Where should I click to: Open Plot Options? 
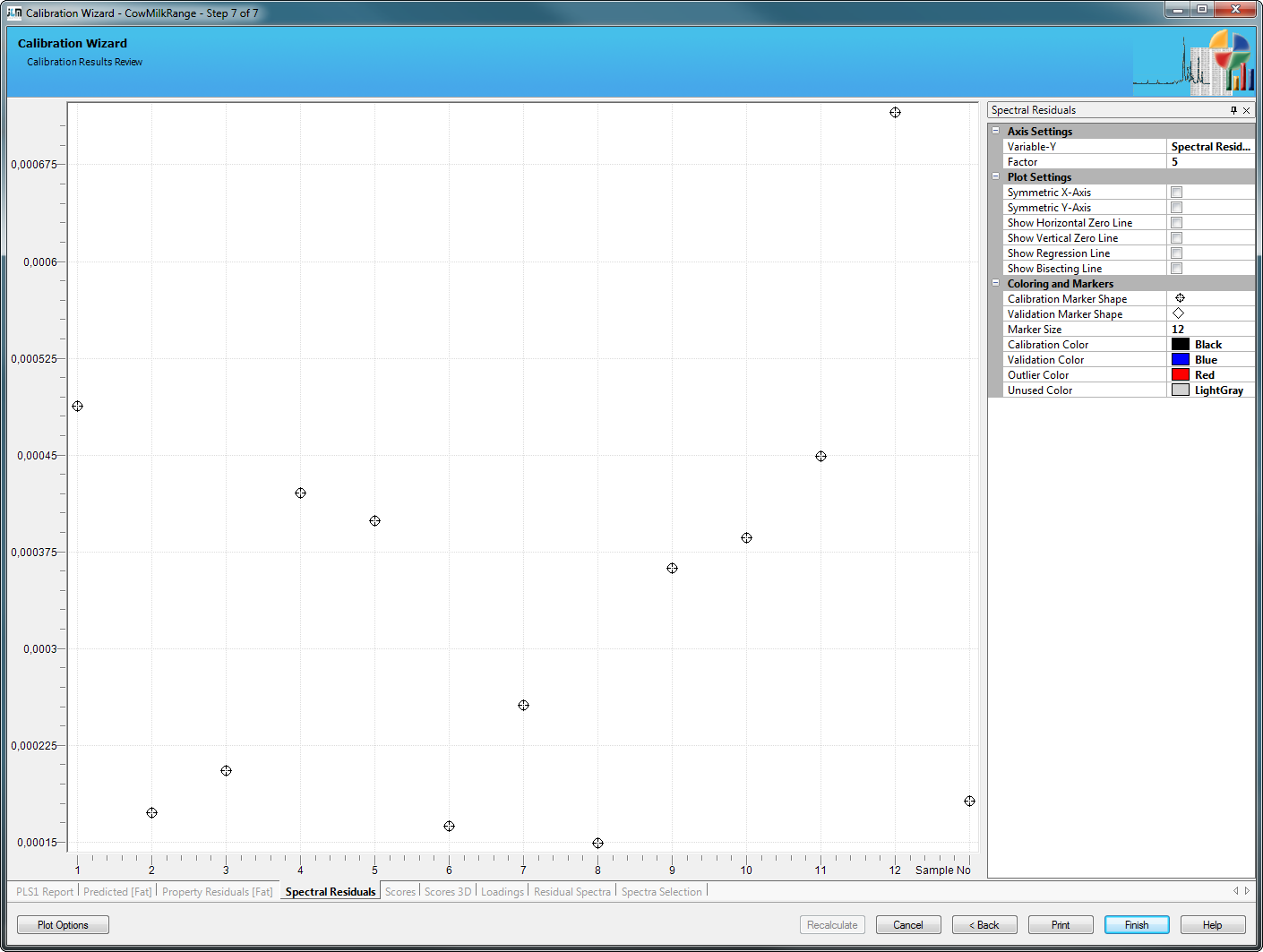click(63, 925)
